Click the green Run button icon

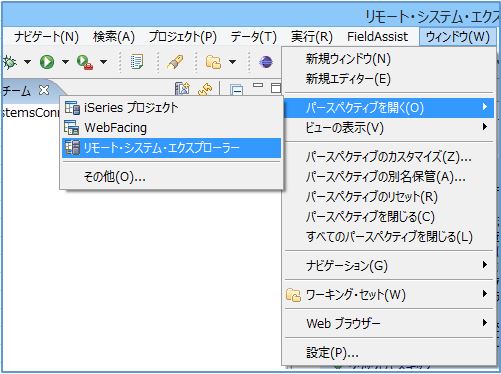[47, 62]
